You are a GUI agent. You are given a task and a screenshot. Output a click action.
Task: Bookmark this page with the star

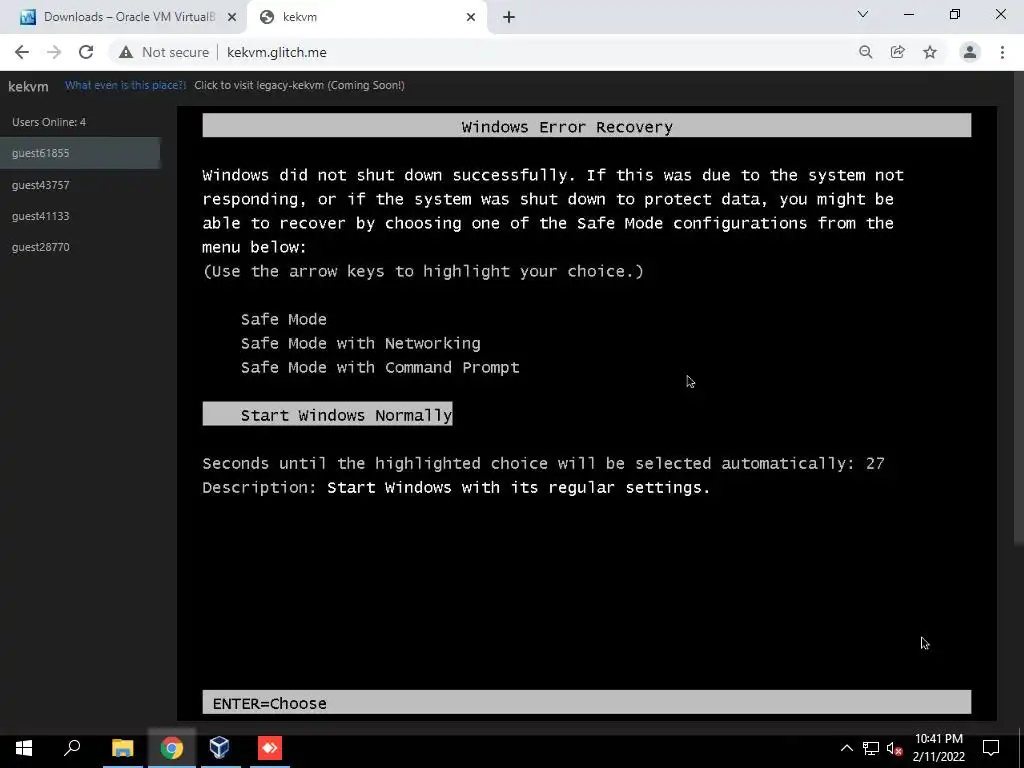coord(930,52)
